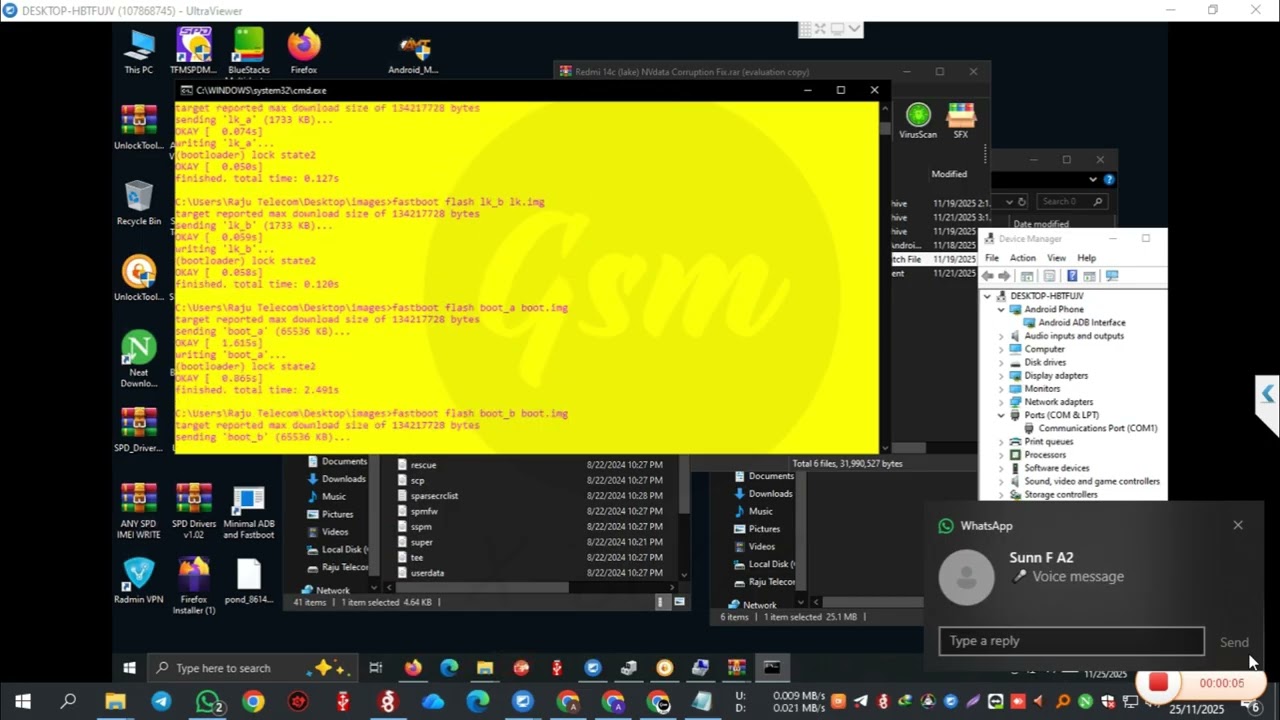Collapse DESKTOP-HBTFUJV root node
Viewport: 1280px width, 720px height.
(x=988, y=297)
